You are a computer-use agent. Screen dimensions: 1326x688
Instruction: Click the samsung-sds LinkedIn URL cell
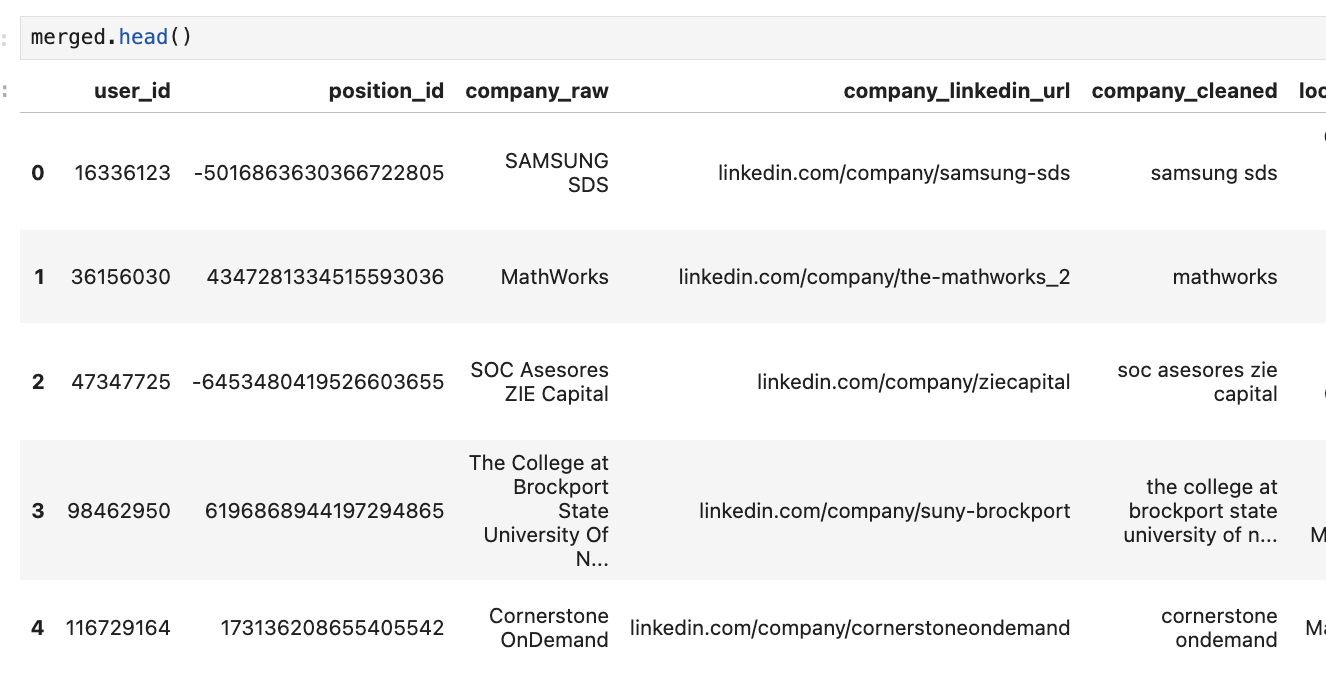coord(893,173)
